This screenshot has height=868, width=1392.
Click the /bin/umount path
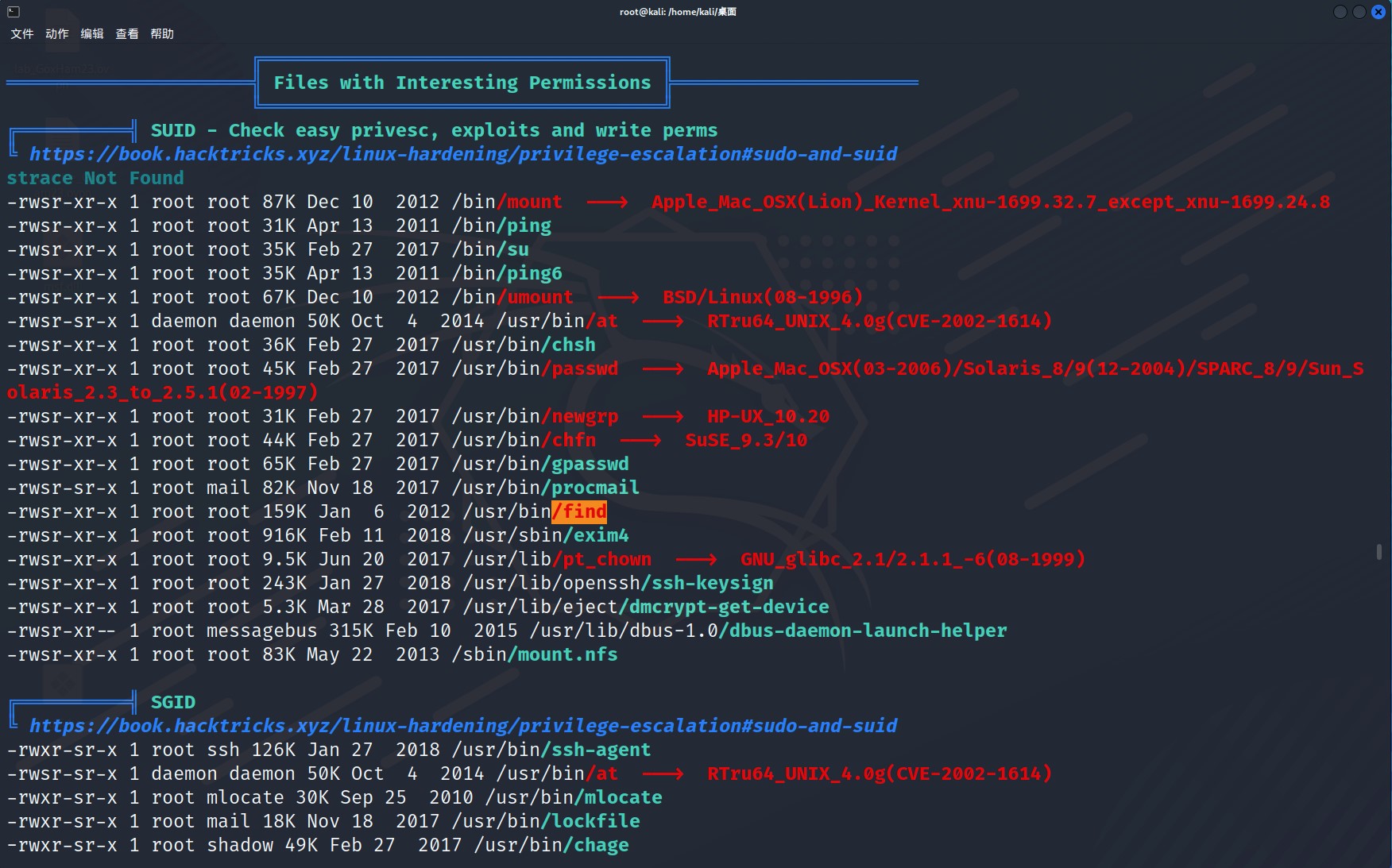(x=512, y=297)
